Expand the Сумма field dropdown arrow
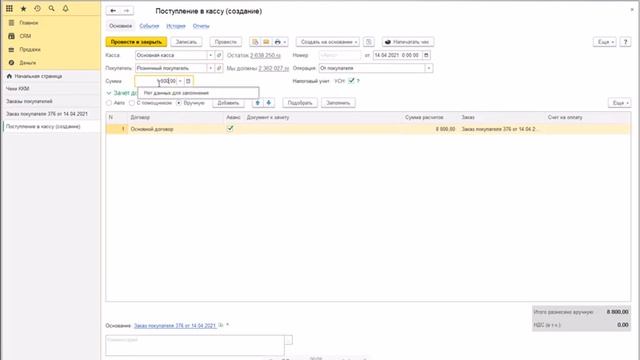 (x=180, y=81)
